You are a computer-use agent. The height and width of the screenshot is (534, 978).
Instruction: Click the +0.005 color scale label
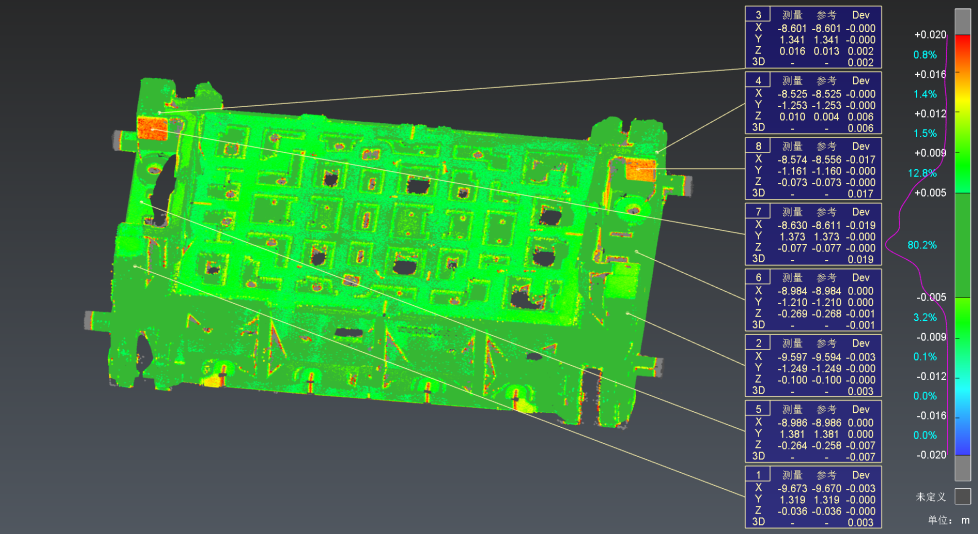tap(930, 193)
